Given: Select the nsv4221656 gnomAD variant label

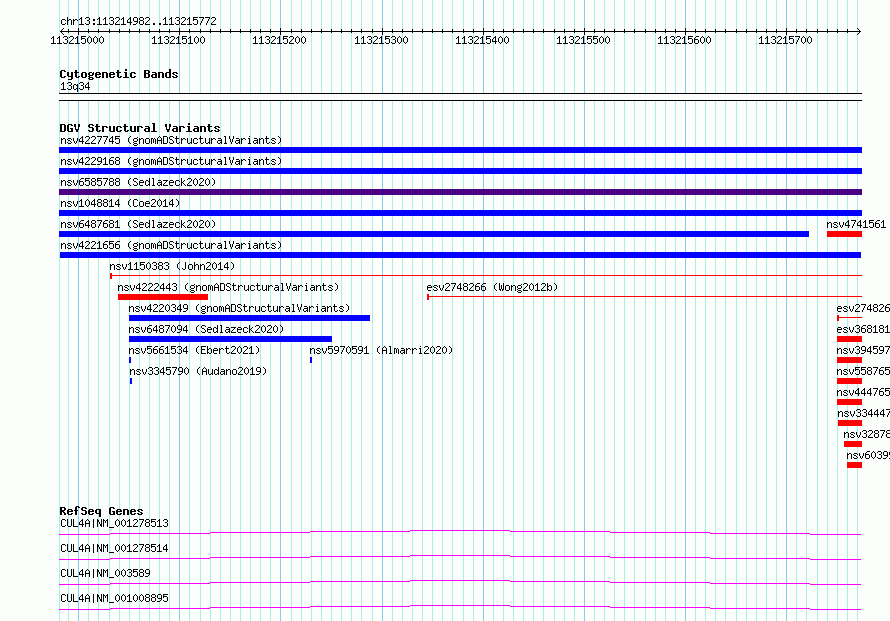Looking at the screenshot, I should point(171,245).
